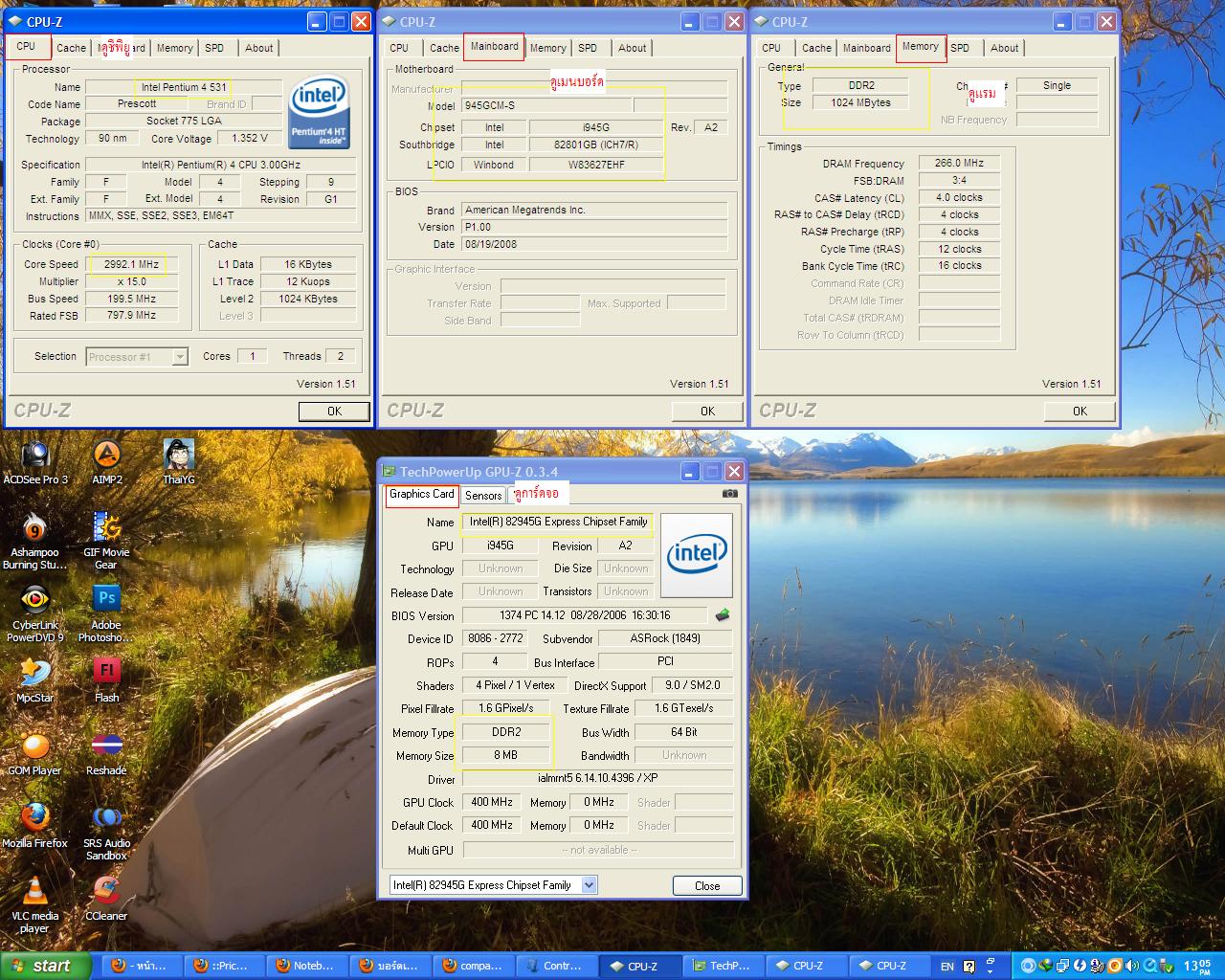Screen dimensions: 1225x980
Task: Click the Flash desktop shortcut icon
Action: pos(106,681)
